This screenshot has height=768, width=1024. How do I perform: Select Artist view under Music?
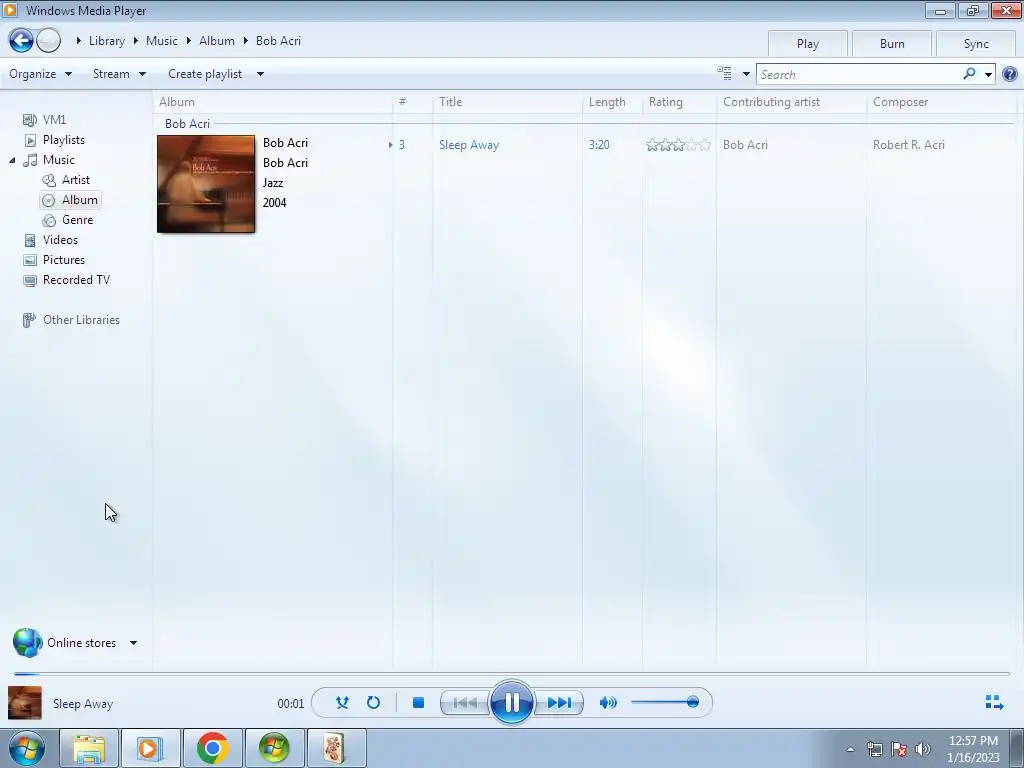[76, 180]
